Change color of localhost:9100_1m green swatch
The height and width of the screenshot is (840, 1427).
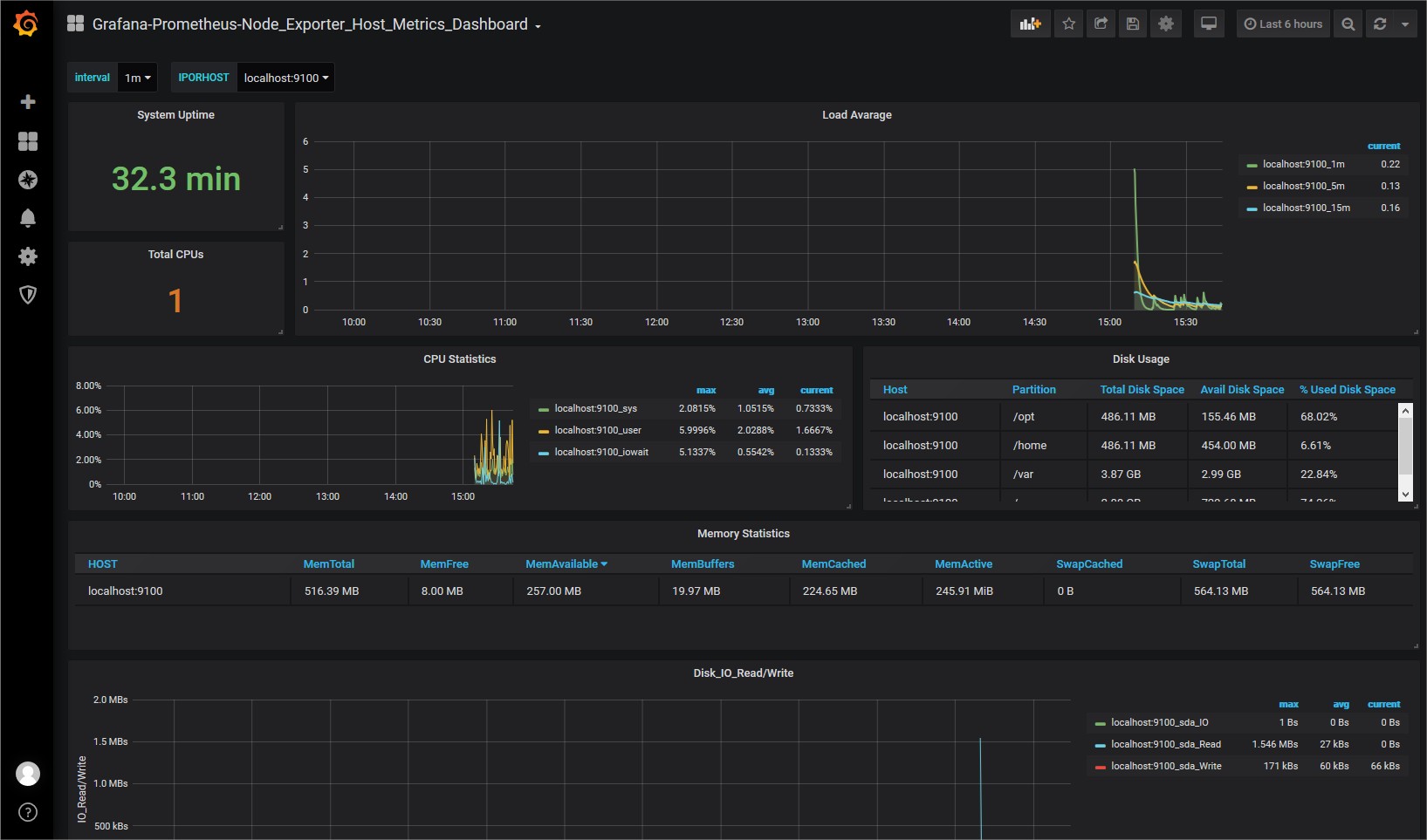tap(1252, 165)
